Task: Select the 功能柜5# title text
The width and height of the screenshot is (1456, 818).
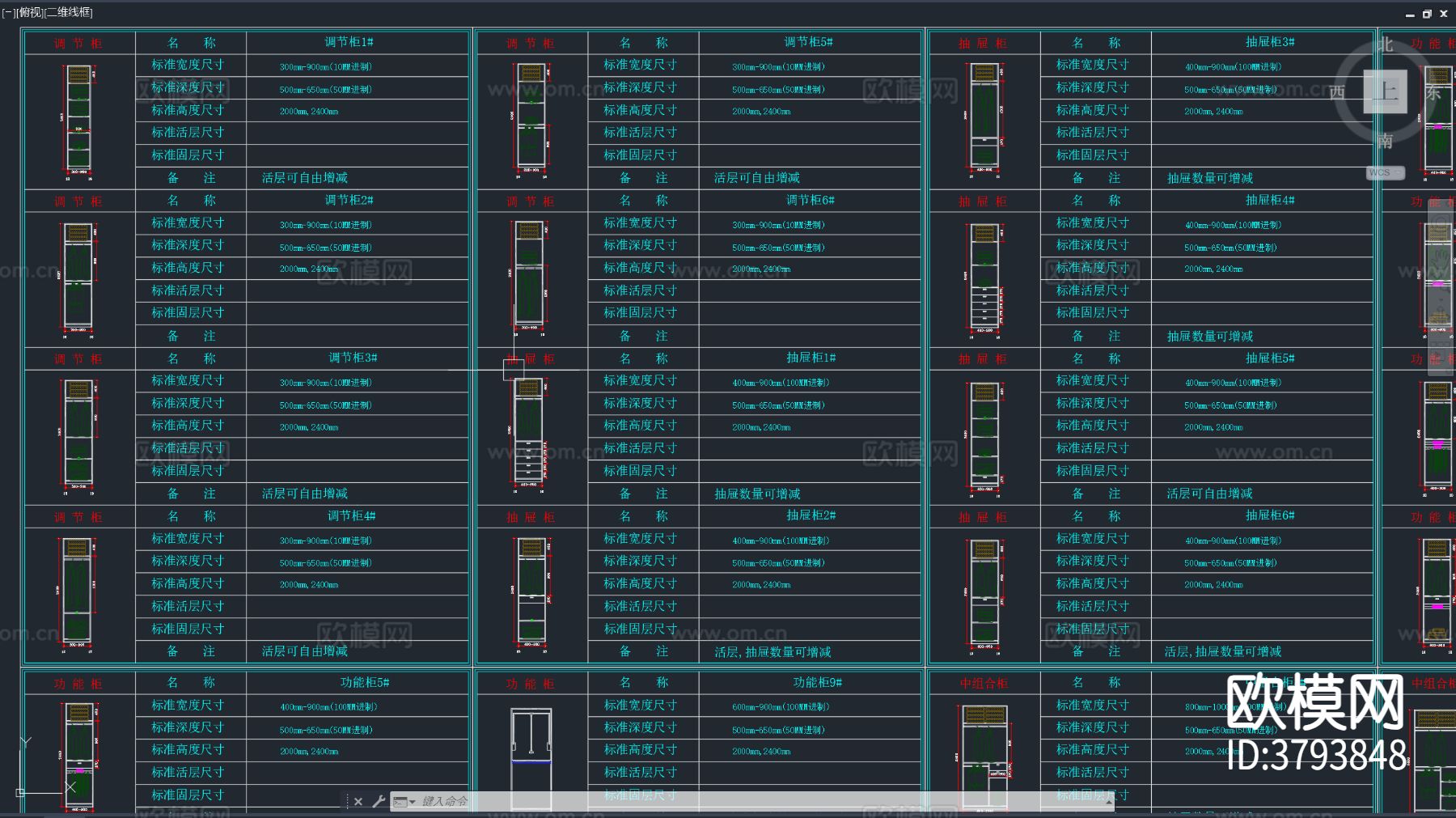Action: pos(365,683)
